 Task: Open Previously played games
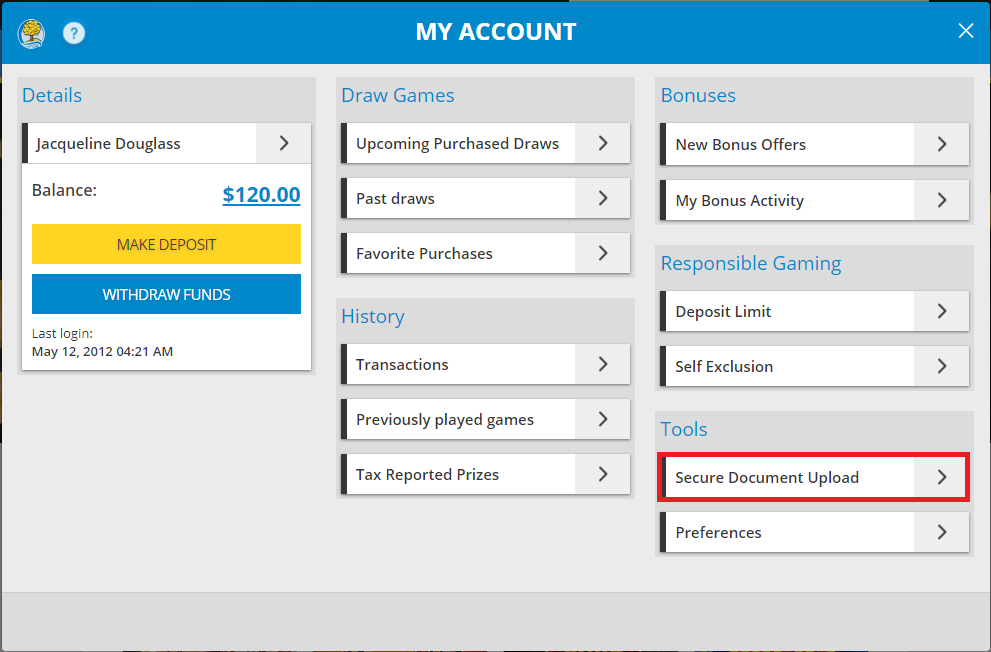460,419
